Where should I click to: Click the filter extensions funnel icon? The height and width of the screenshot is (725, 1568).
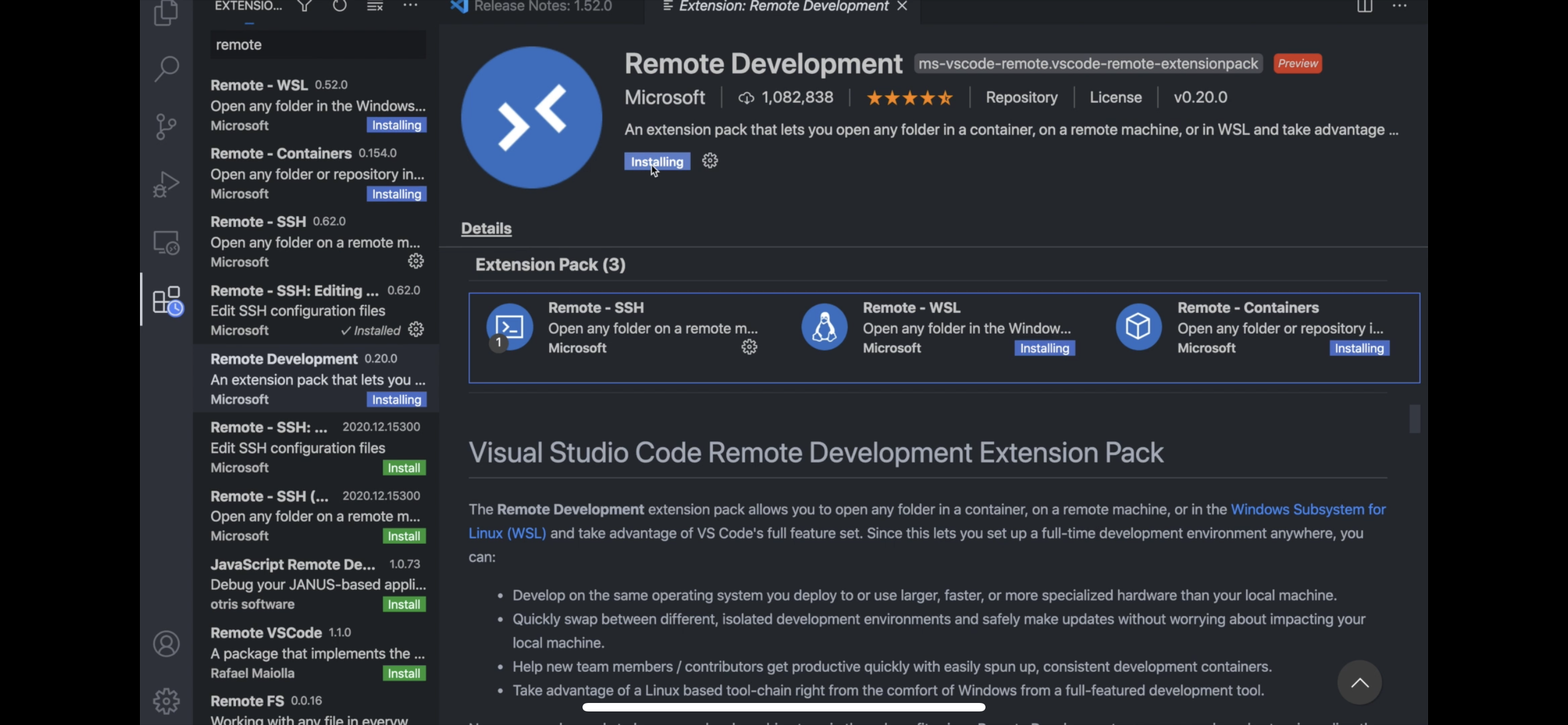[x=304, y=6]
